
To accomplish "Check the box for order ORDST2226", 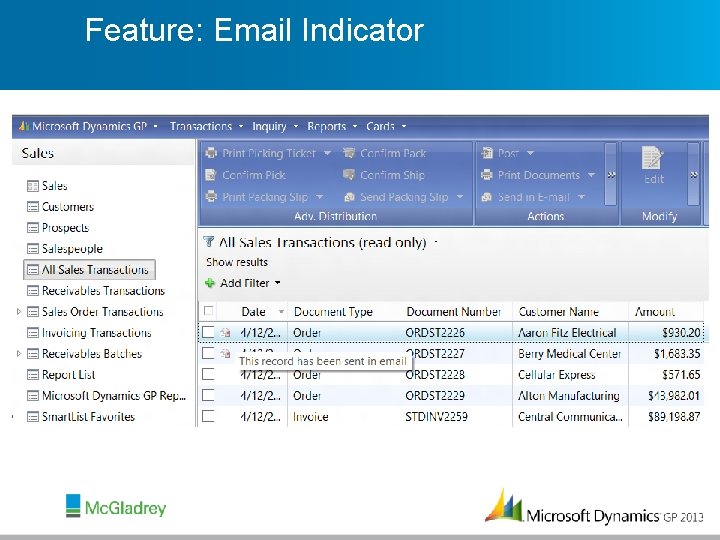I will point(208,332).
